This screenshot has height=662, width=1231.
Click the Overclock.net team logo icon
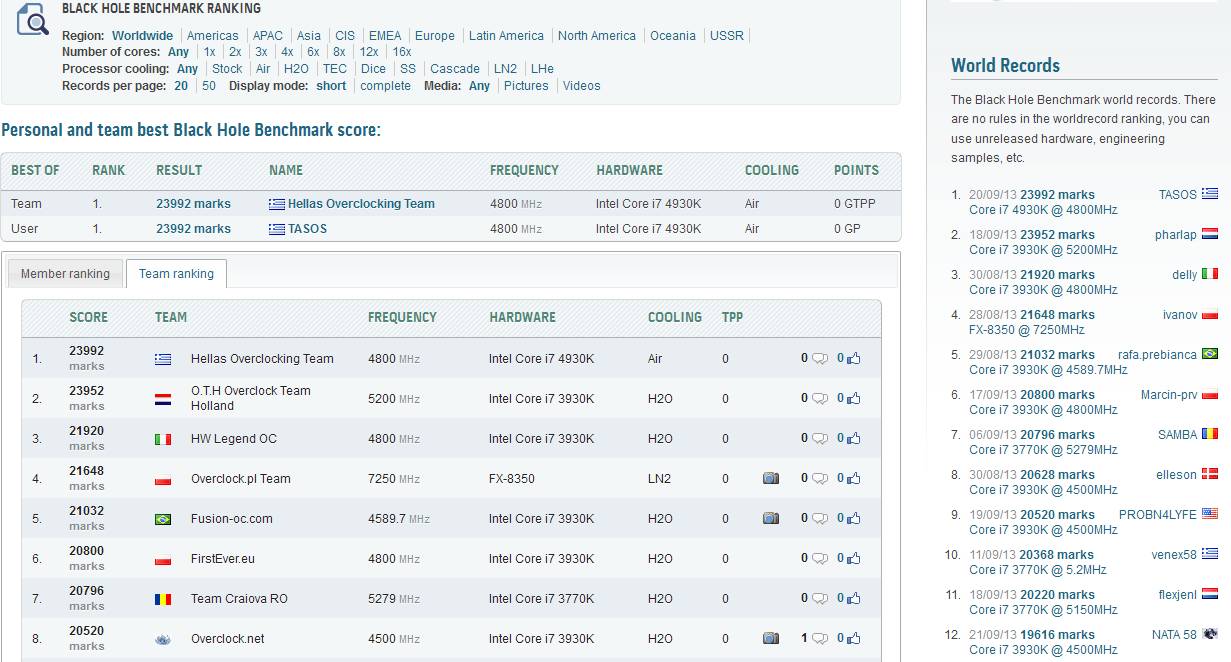click(163, 639)
